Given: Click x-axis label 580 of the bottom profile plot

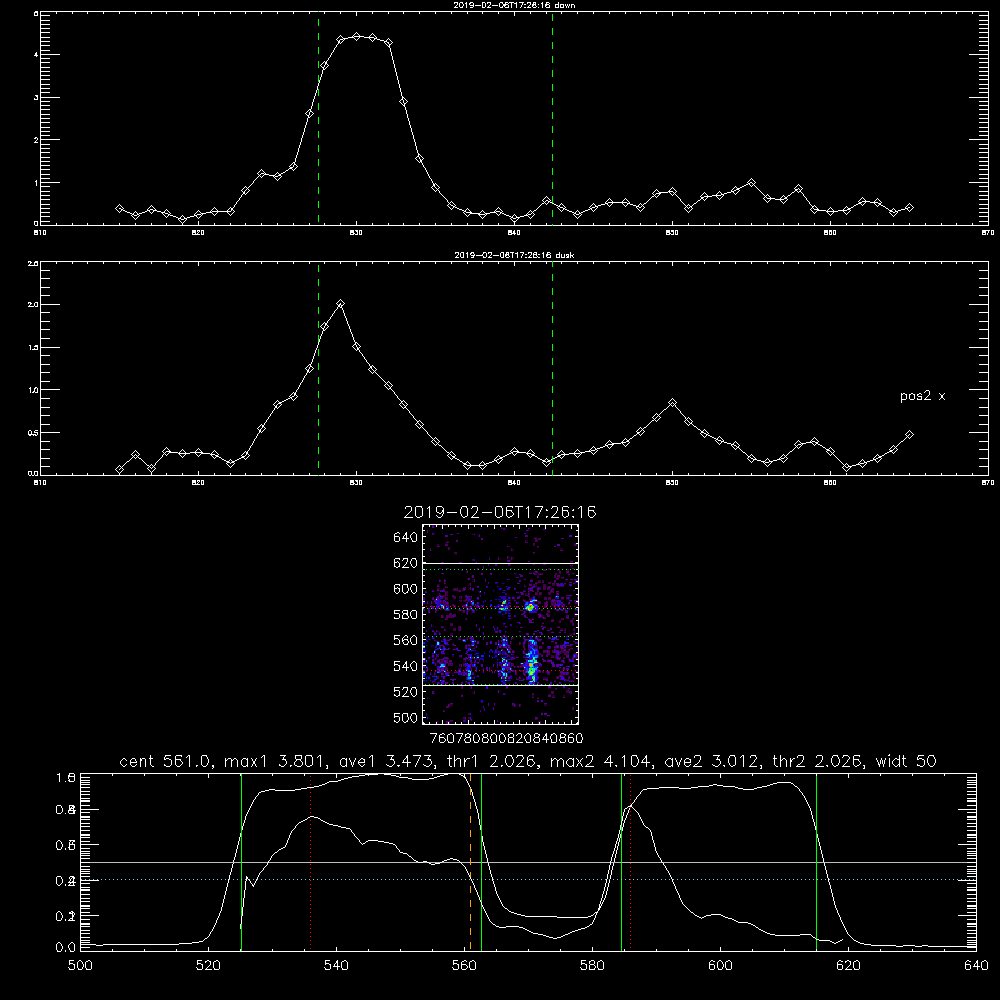Looking at the screenshot, I should click(592, 966).
